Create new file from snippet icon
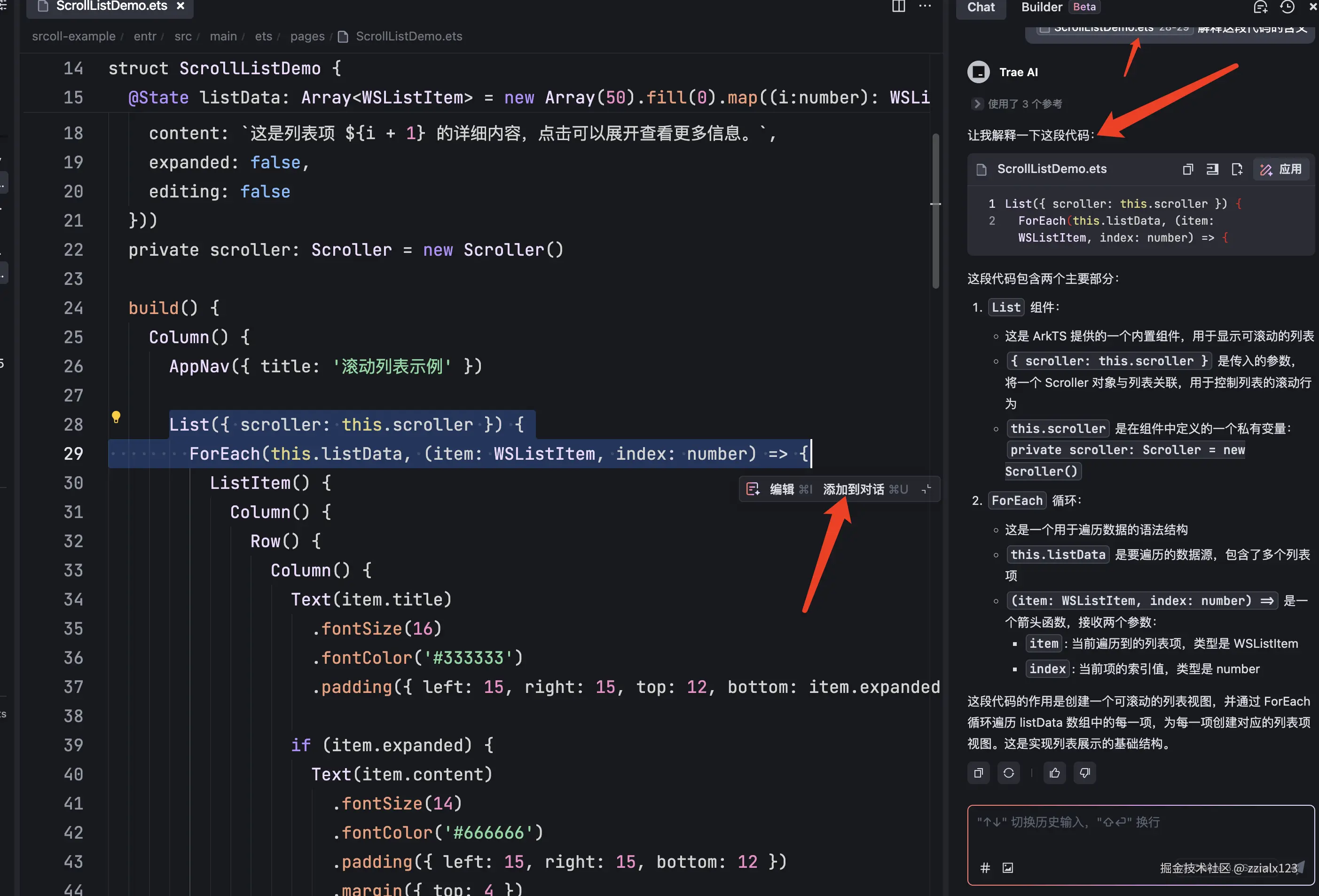Screen dimensions: 1319x896 point(1237,169)
